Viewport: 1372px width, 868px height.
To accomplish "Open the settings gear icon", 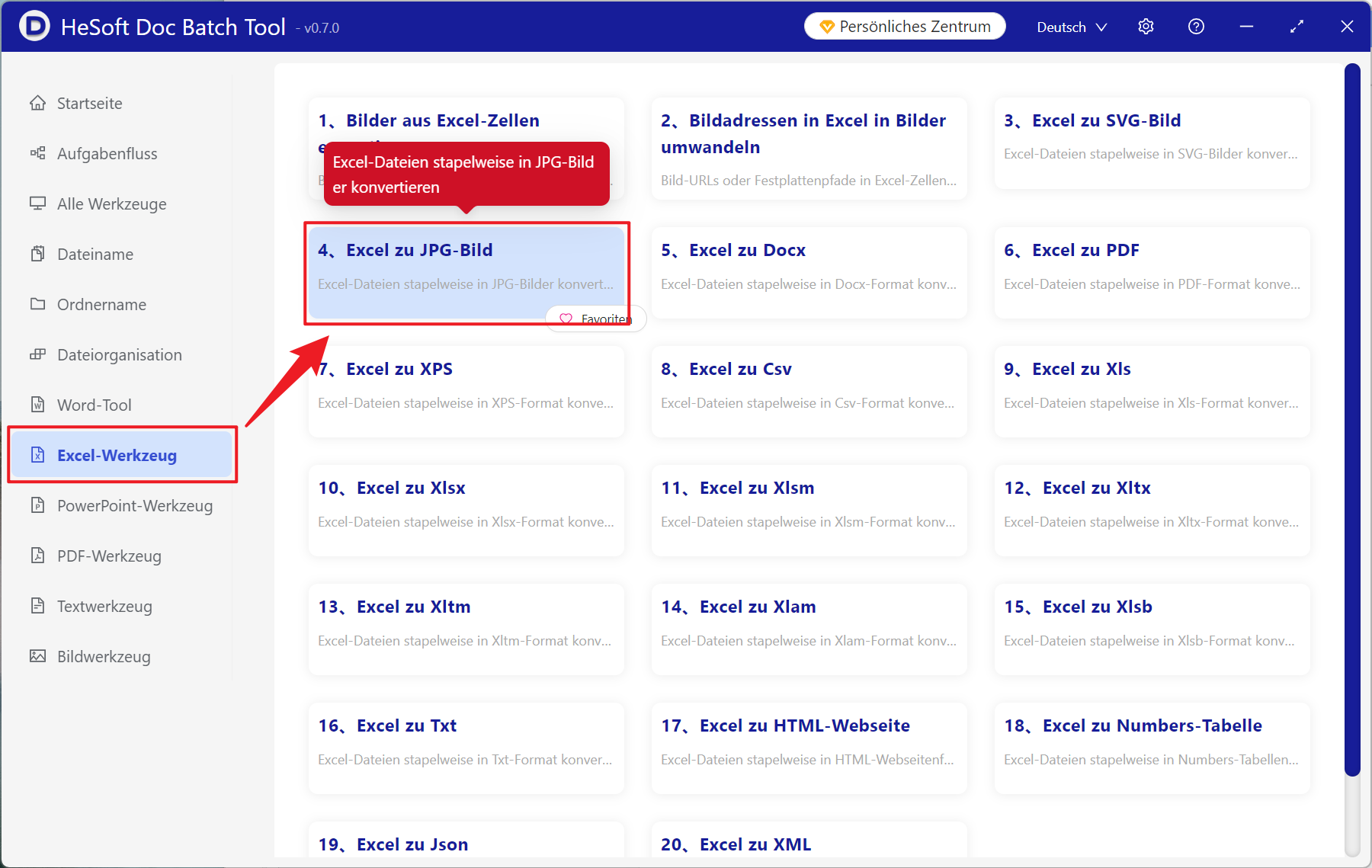I will click(1146, 27).
